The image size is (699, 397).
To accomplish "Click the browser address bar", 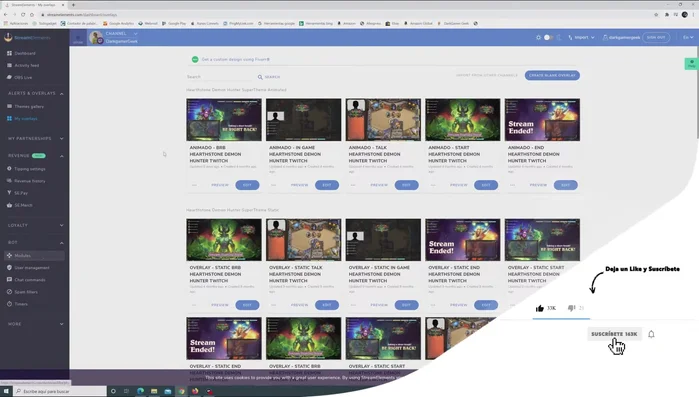I will pos(348,15).
